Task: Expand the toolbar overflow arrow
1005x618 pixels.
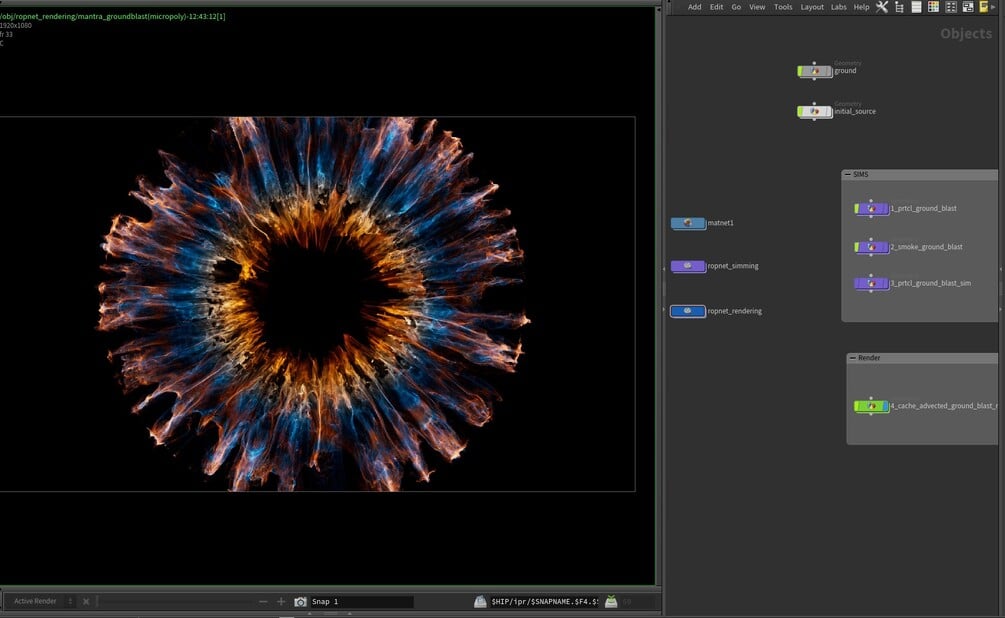Action: (993, 7)
